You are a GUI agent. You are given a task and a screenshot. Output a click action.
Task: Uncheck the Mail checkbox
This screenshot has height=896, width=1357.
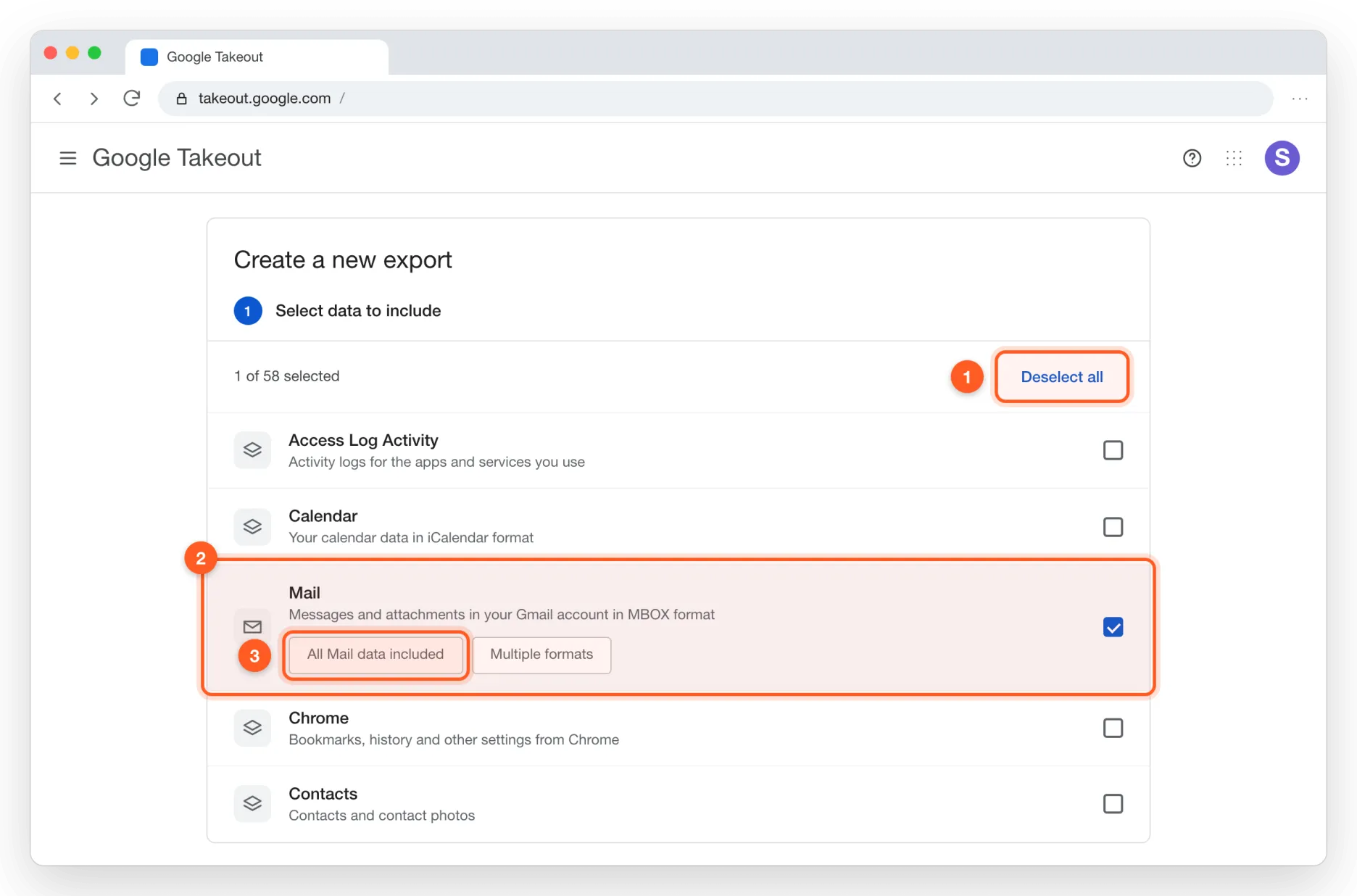click(1113, 627)
